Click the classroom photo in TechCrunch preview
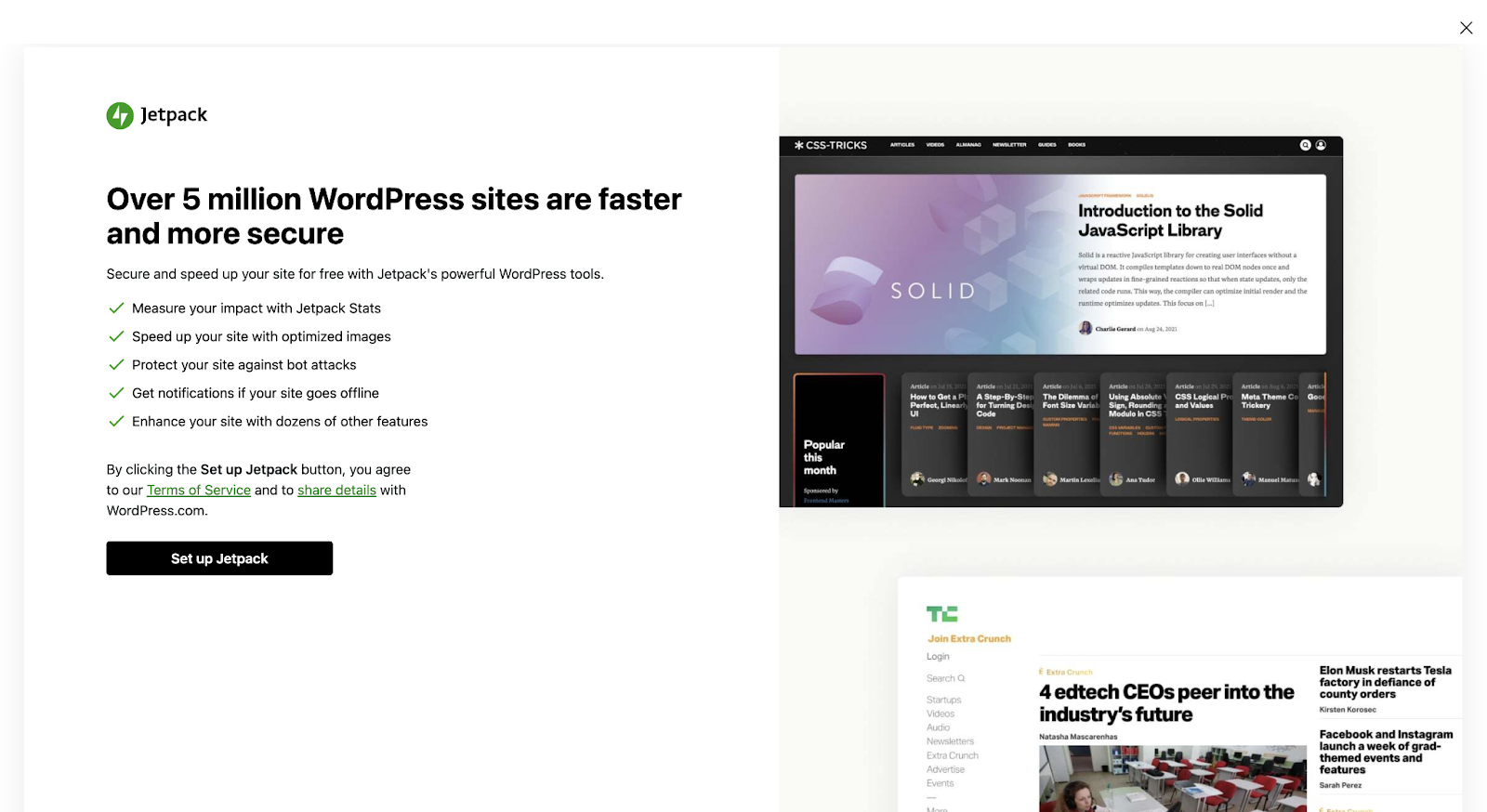 [1172, 779]
